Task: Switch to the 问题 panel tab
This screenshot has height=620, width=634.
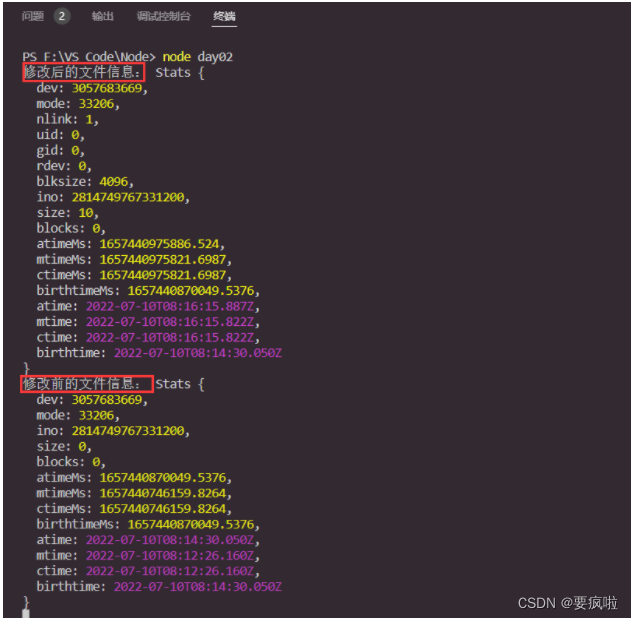Action: pos(33,16)
